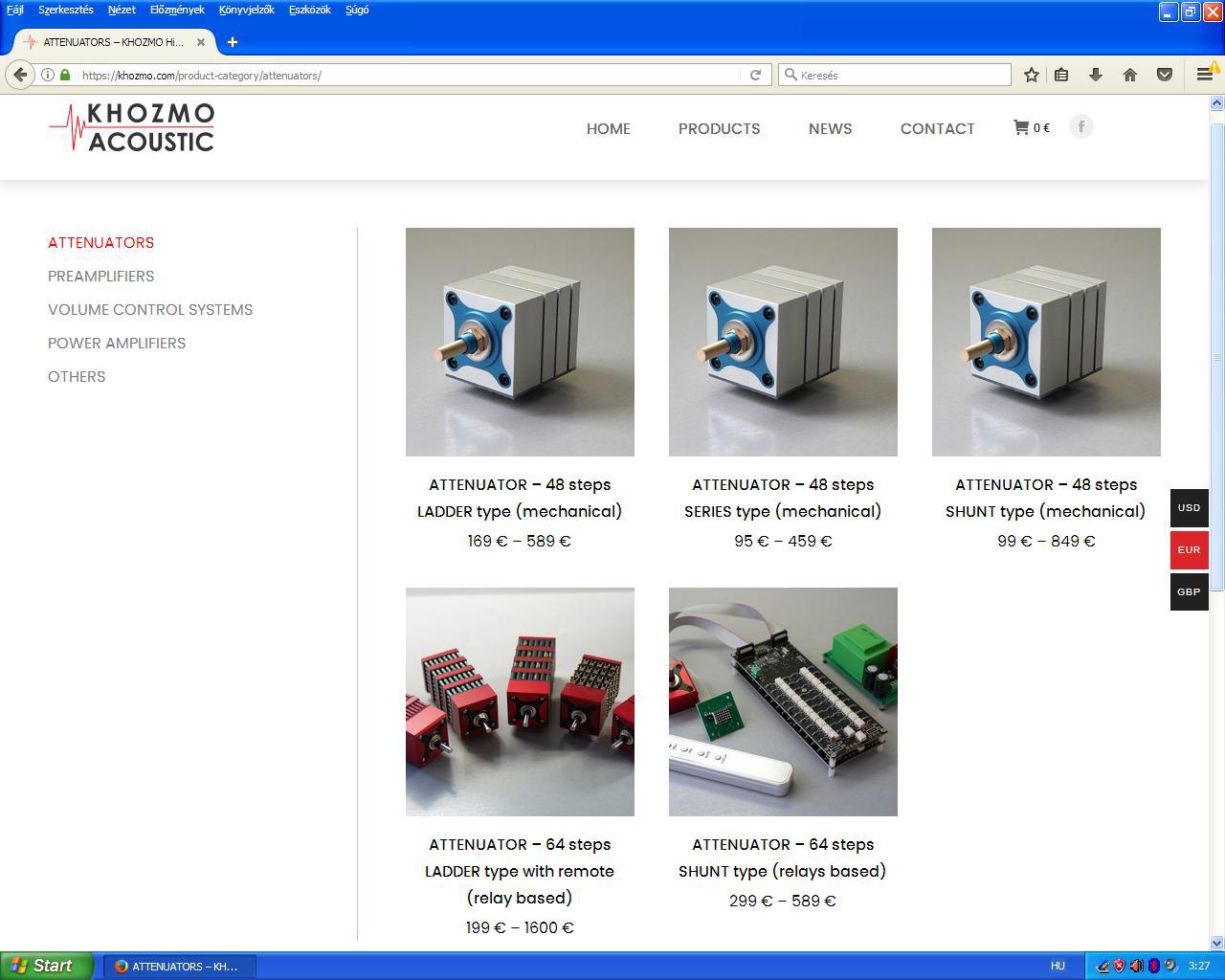Open a new tab with the plus button
The image size is (1225, 980).
(x=233, y=42)
